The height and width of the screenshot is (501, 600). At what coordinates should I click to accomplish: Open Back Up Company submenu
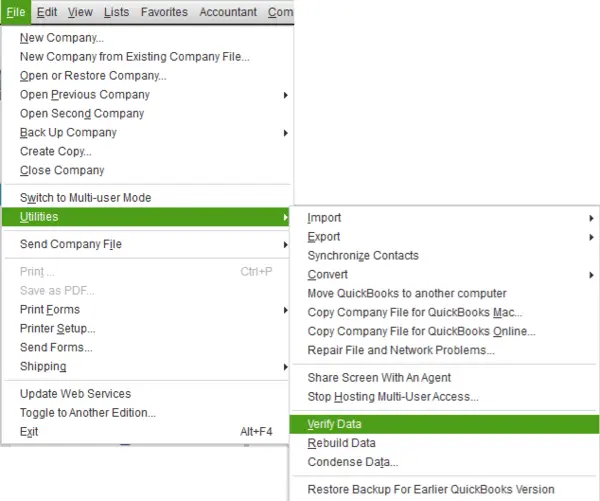click(68, 133)
